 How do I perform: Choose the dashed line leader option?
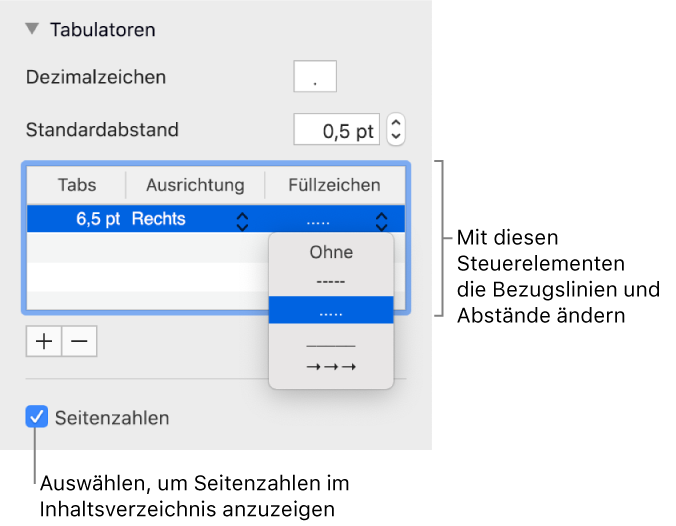331,281
